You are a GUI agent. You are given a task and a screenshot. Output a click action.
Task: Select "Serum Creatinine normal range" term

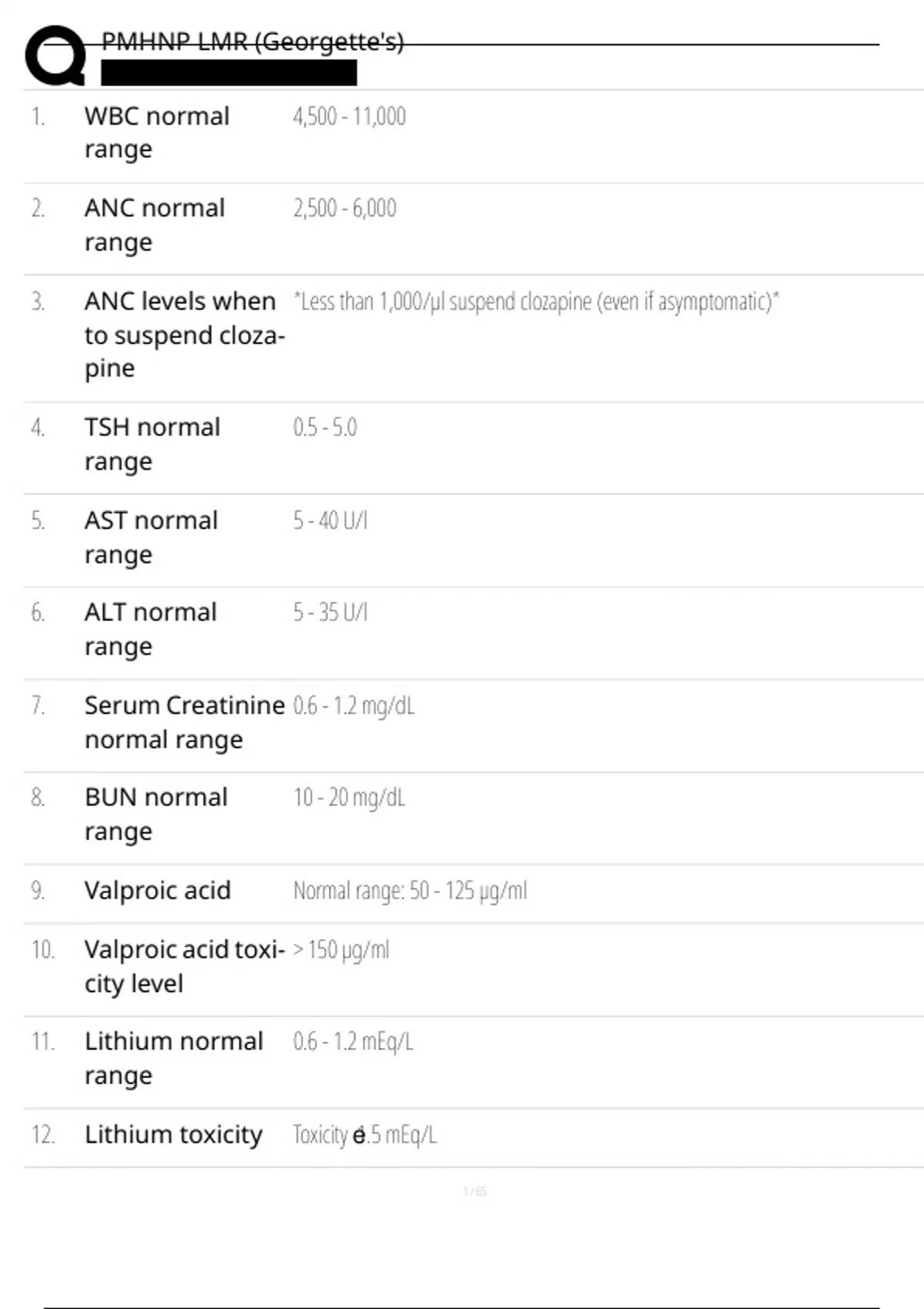(184, 722)
